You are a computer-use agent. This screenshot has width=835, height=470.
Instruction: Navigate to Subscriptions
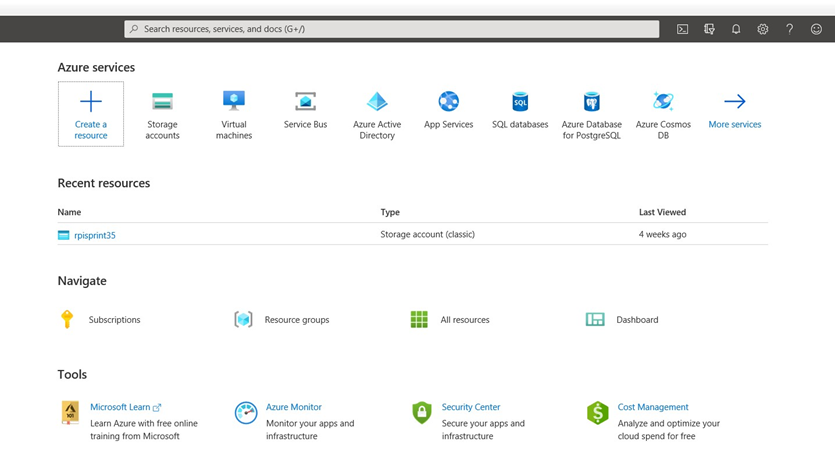click(114, 320)
